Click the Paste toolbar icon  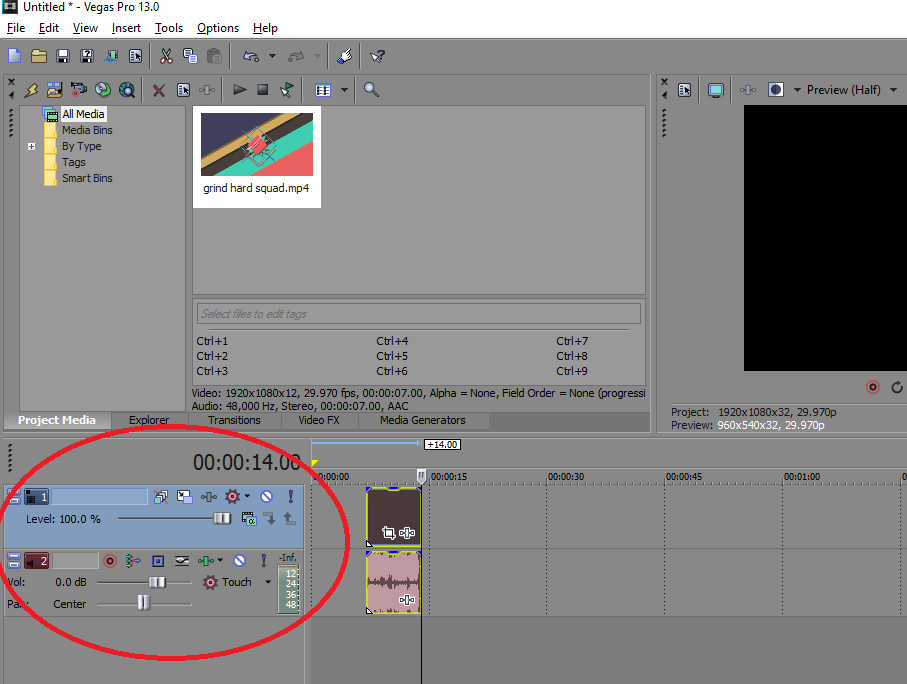(x=214, y=55)
